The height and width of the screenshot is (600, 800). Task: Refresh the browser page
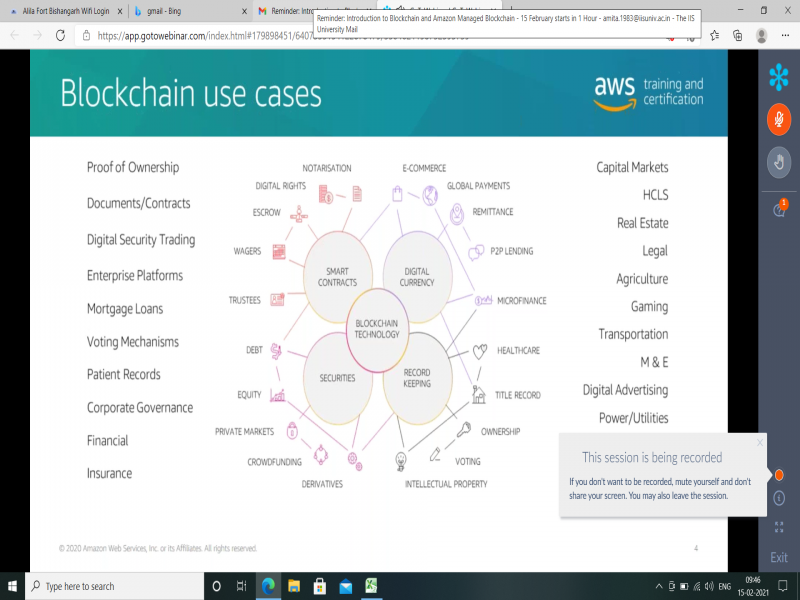coord(60,35)
